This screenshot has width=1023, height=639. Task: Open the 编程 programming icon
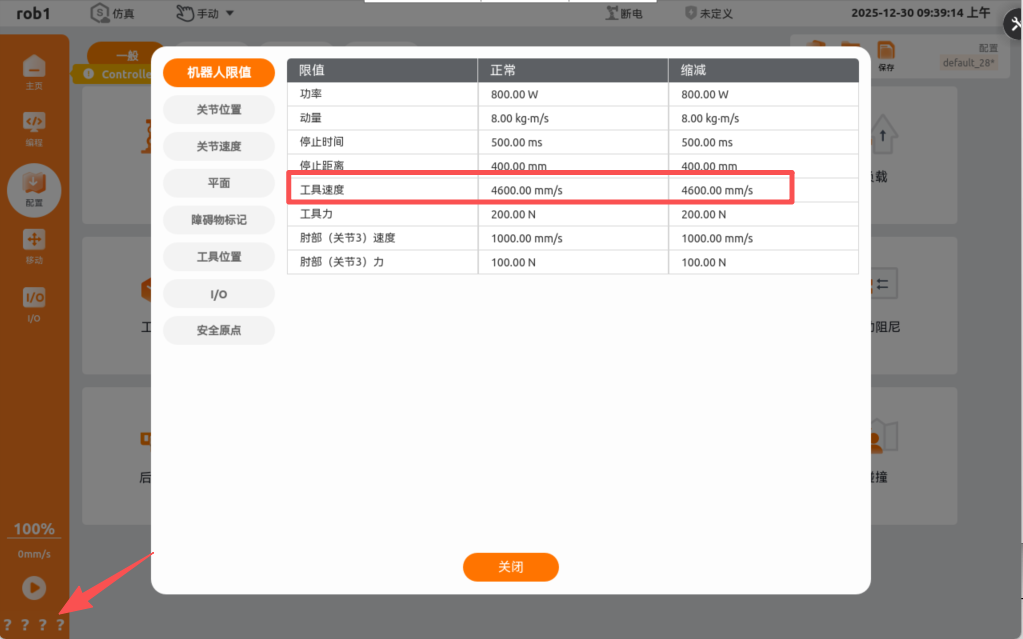34,127
